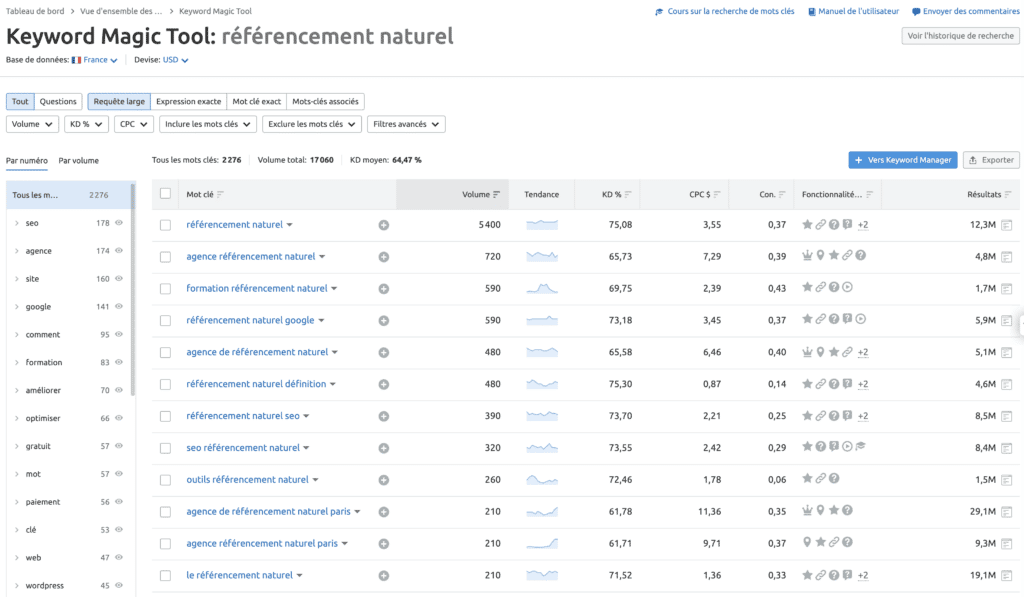Image resolution: width=1024 pixels, height=597 pixels.
Task: Check the 'agence référencement naturel paris' row checkbox
Action: [165, 544]
